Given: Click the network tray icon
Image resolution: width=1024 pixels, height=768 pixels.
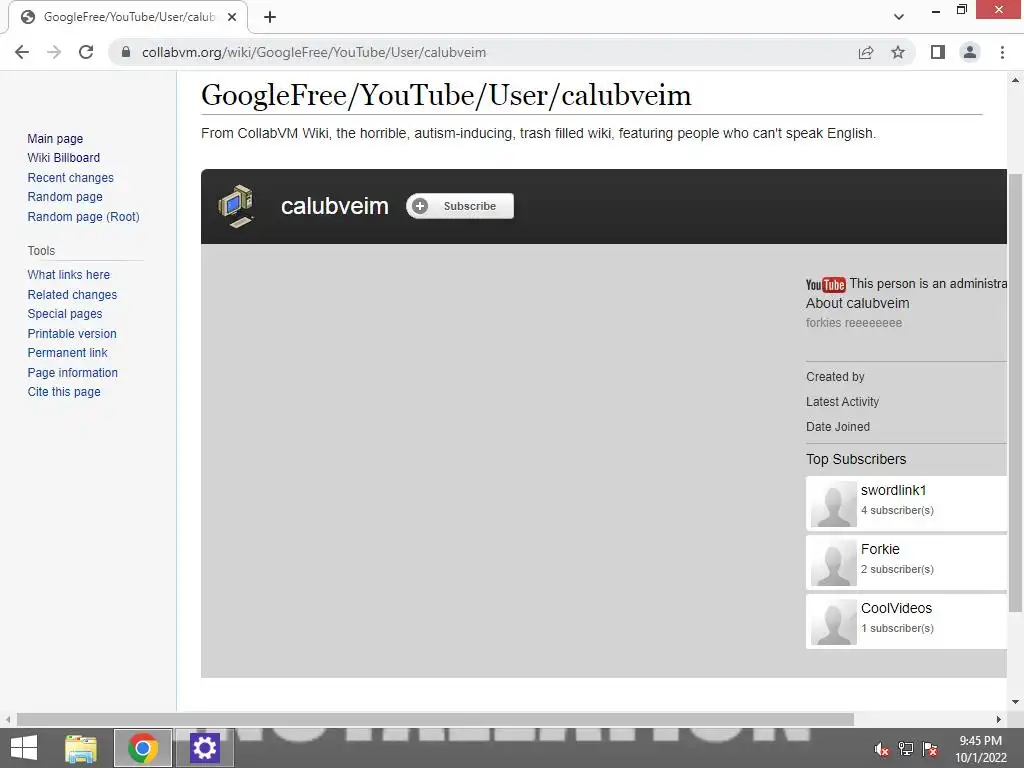Looking at the screenshot, I should [906, 749].
